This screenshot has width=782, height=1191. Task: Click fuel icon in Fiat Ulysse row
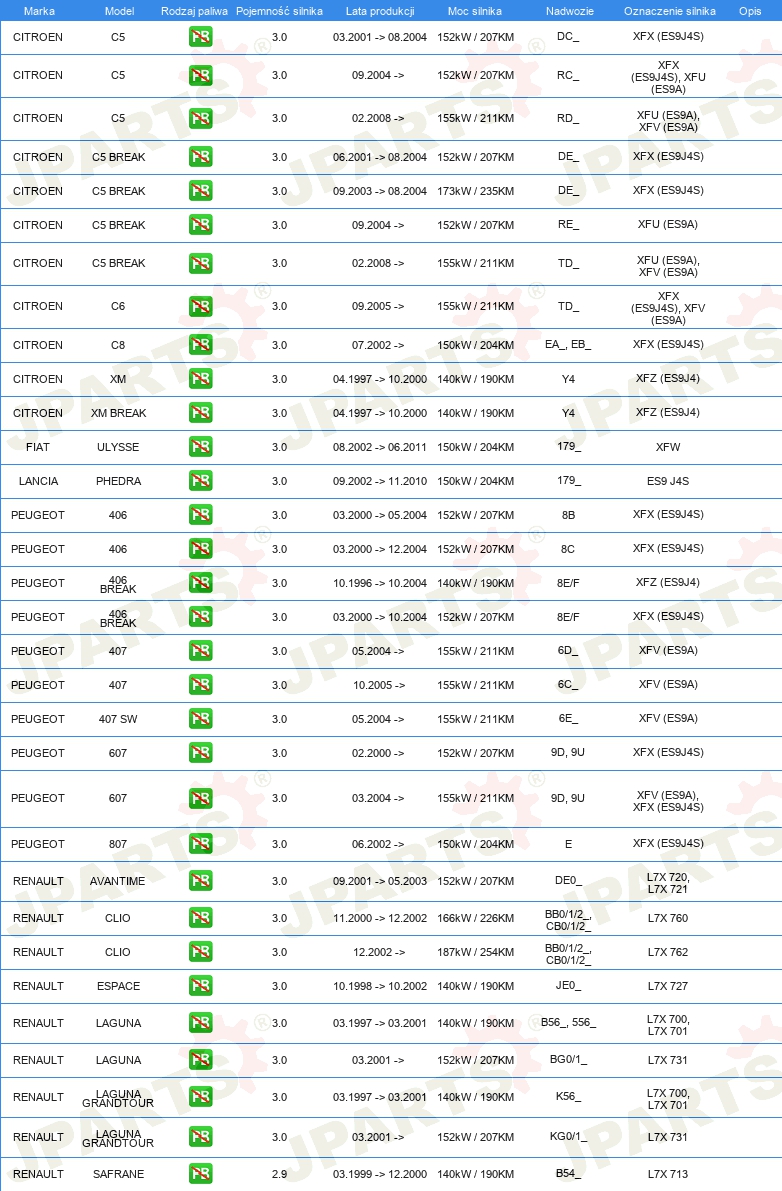(x=200, y=447)
